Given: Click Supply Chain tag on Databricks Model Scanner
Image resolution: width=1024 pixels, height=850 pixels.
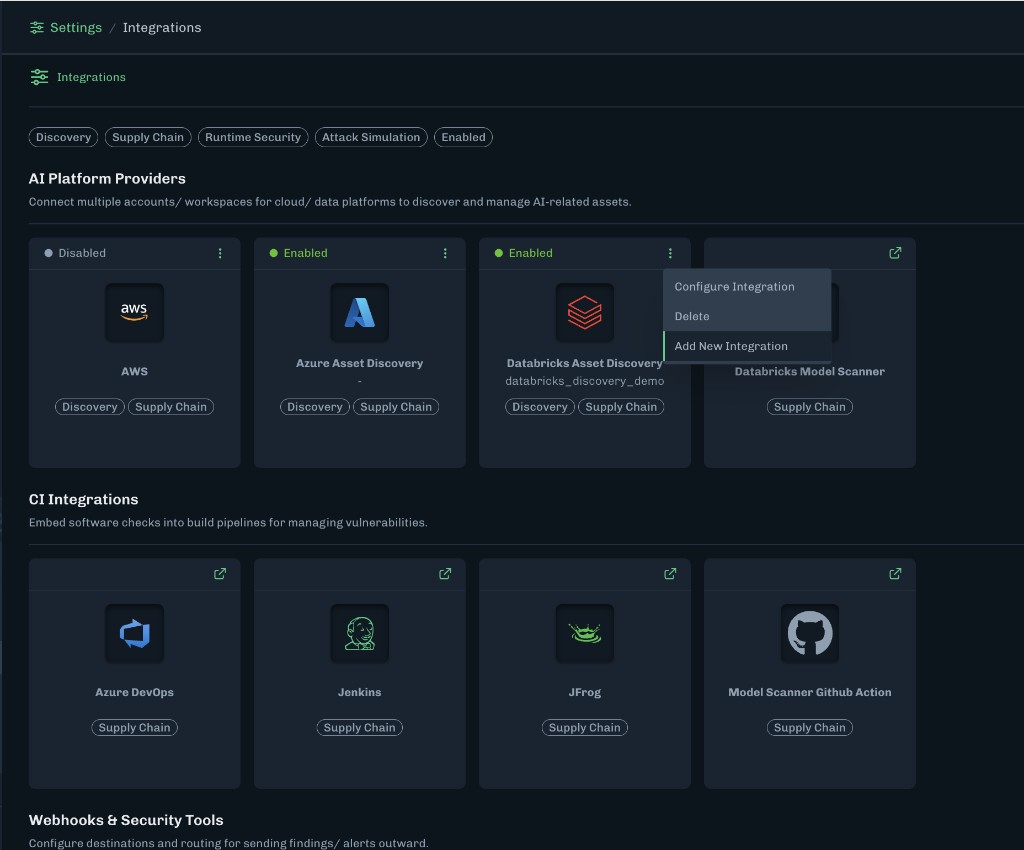Looking at the screenshot, I should [x=810, y=407].
